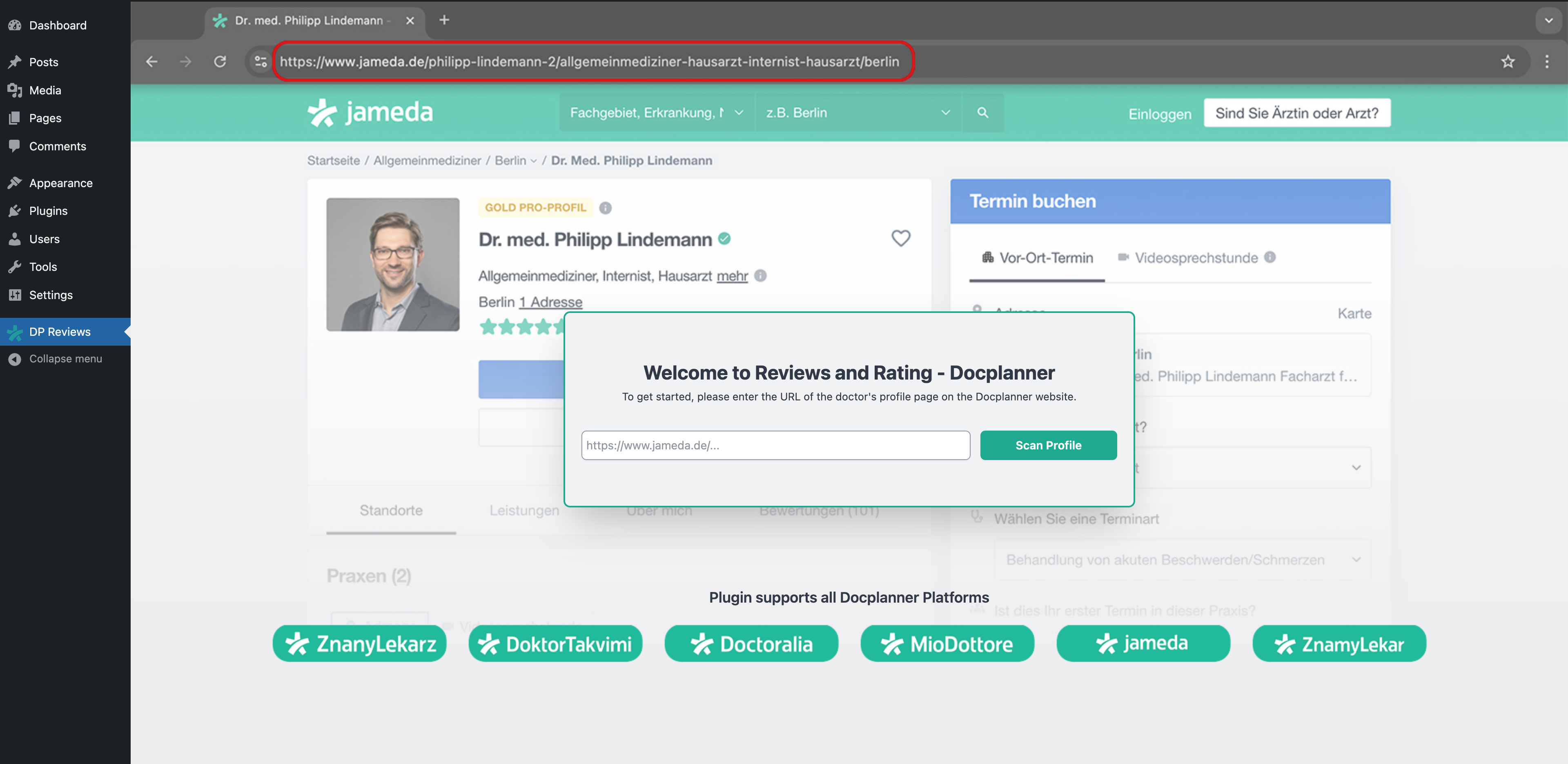
Task: Click the Karte map link
Action: point(1354,314)
